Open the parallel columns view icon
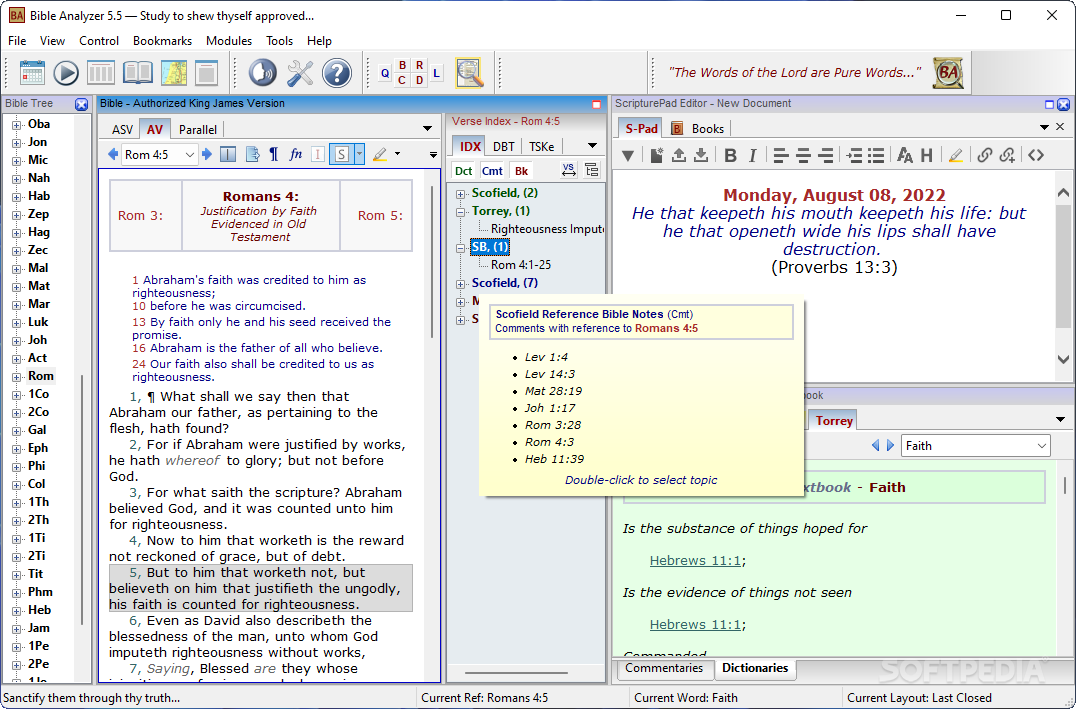Screen dimensions: 1076x709 pos(101,73)
